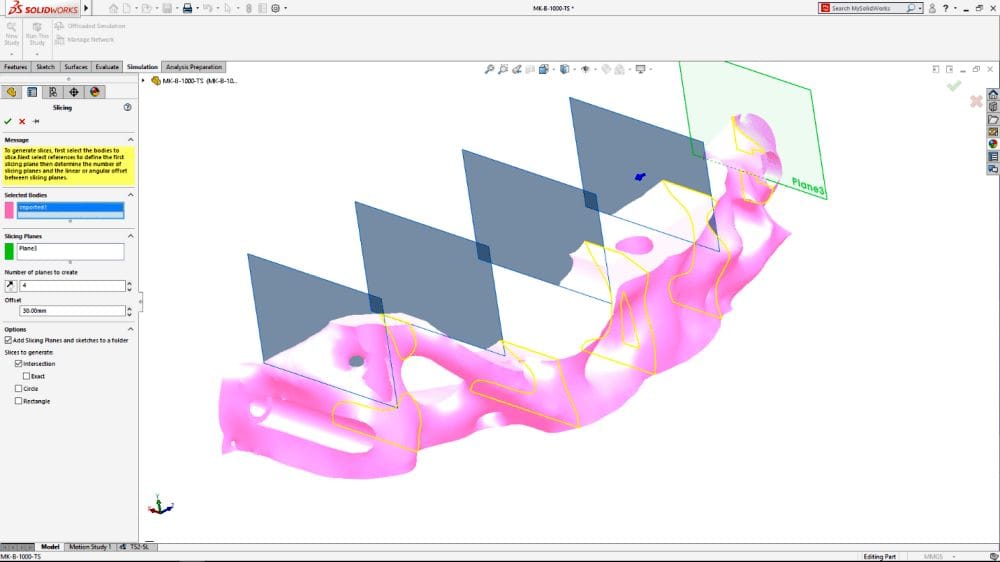Uncheck Add Slicing Planes and sketches to folder

(8, 340)
